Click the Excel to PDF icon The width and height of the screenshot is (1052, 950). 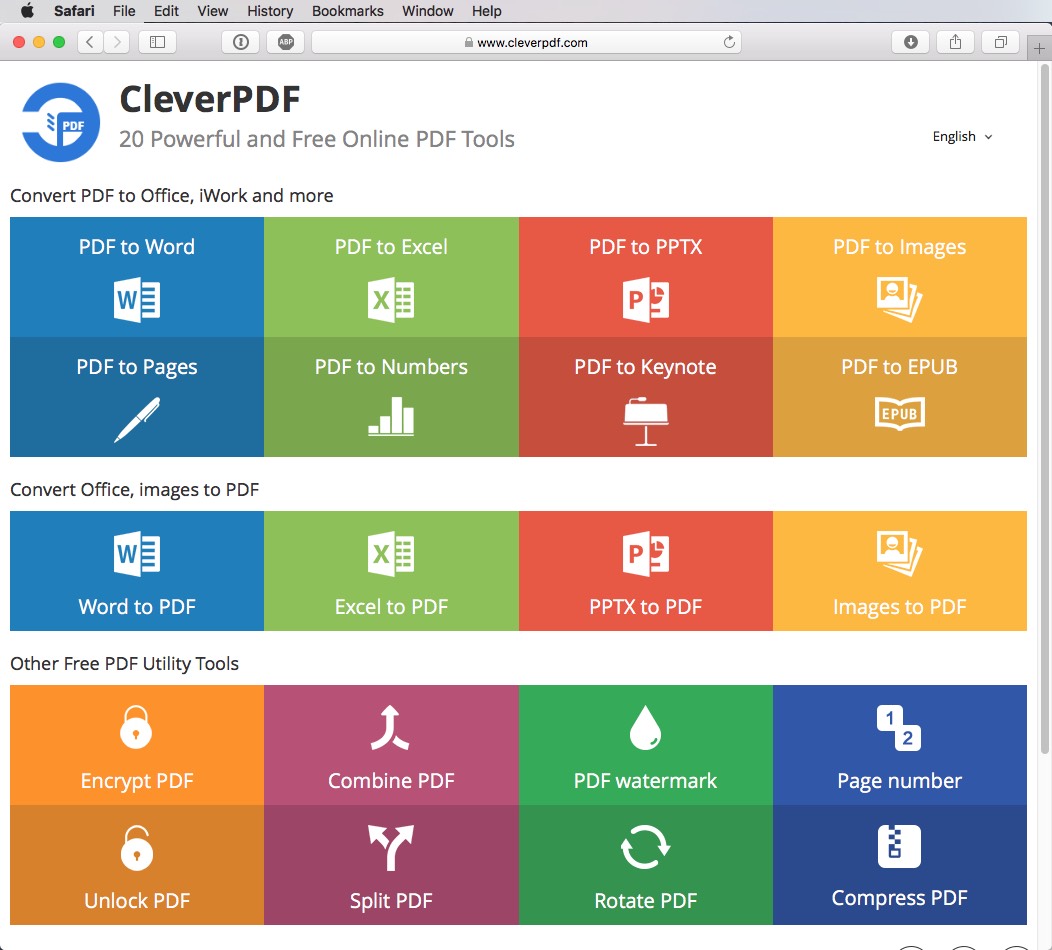391,553
